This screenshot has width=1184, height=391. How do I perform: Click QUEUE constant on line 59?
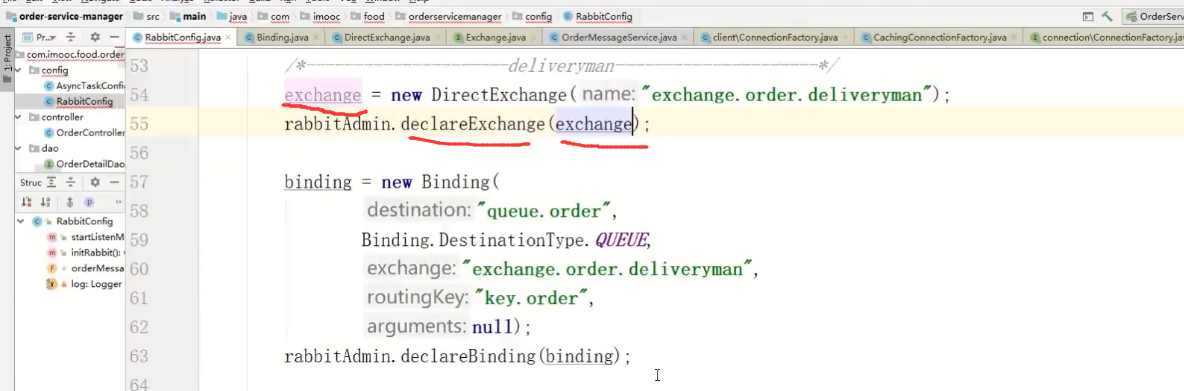[621, 240]
